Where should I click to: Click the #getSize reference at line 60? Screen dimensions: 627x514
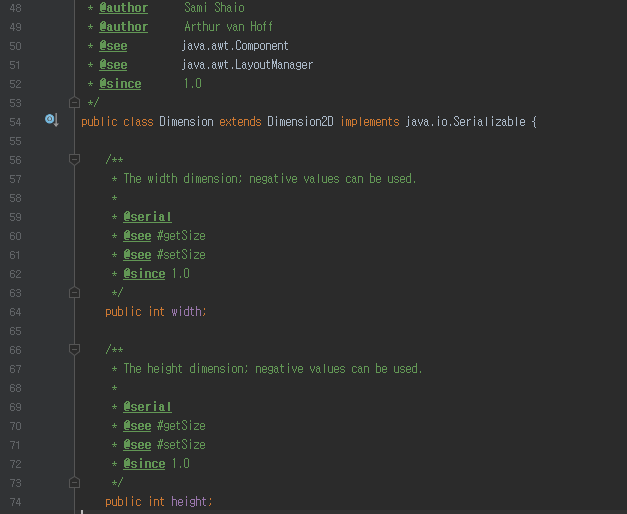point(181,236)
